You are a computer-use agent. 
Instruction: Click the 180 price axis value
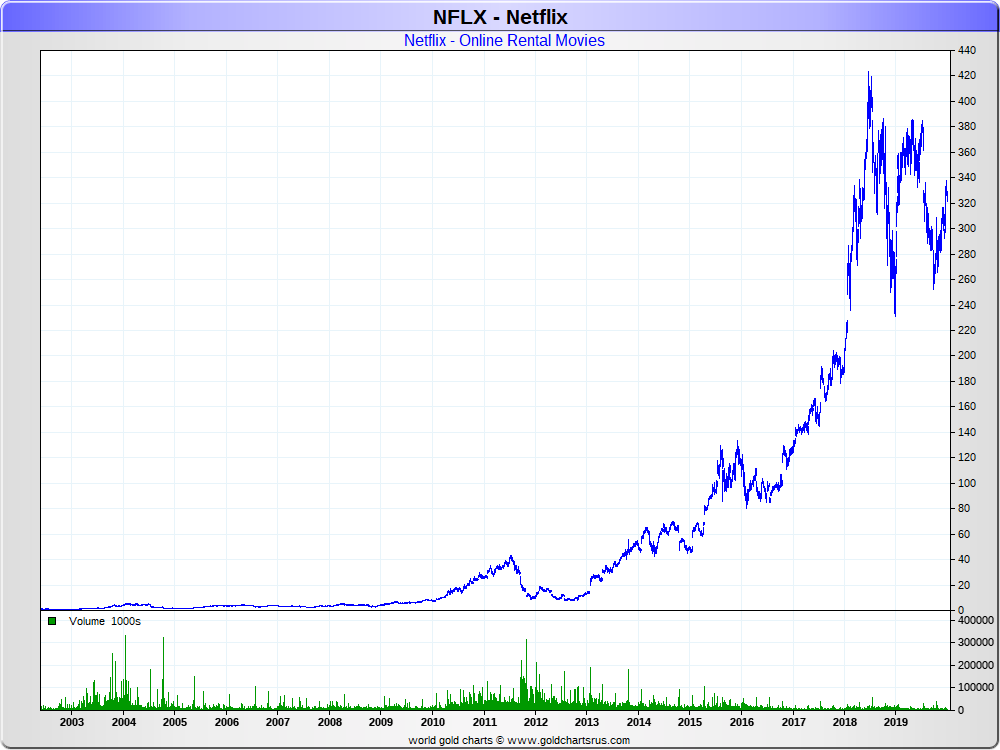(967, 381)
